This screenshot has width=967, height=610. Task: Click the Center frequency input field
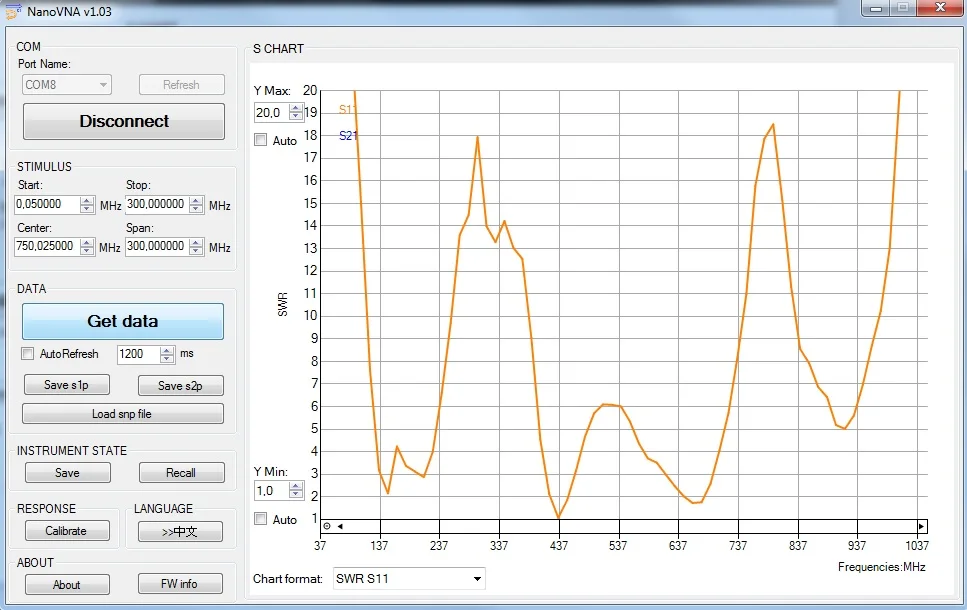(47, 246)
